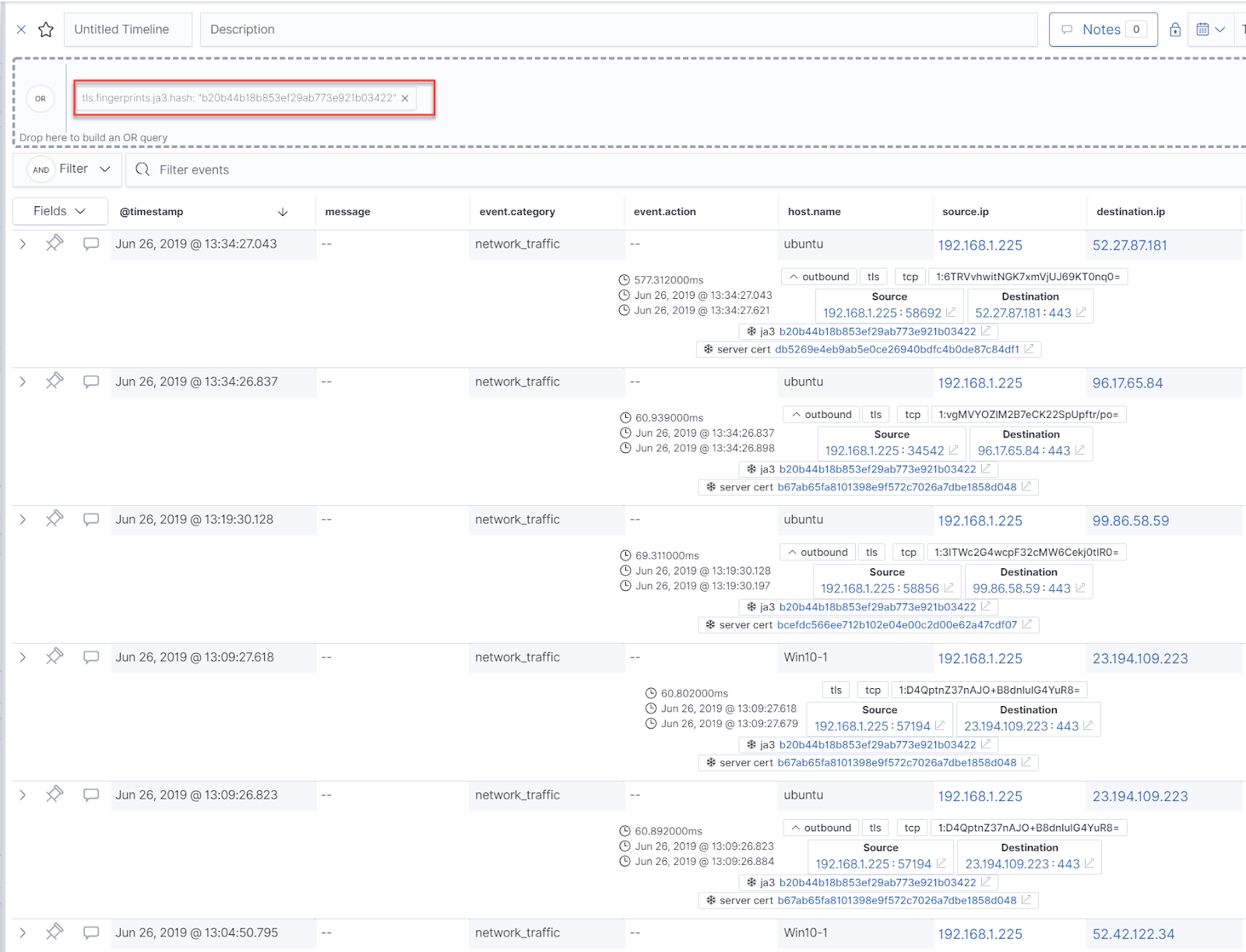Add note to the 13:34:26.837 event
The height and width of the screenshot is (952, 1246).
coord(91,381)
